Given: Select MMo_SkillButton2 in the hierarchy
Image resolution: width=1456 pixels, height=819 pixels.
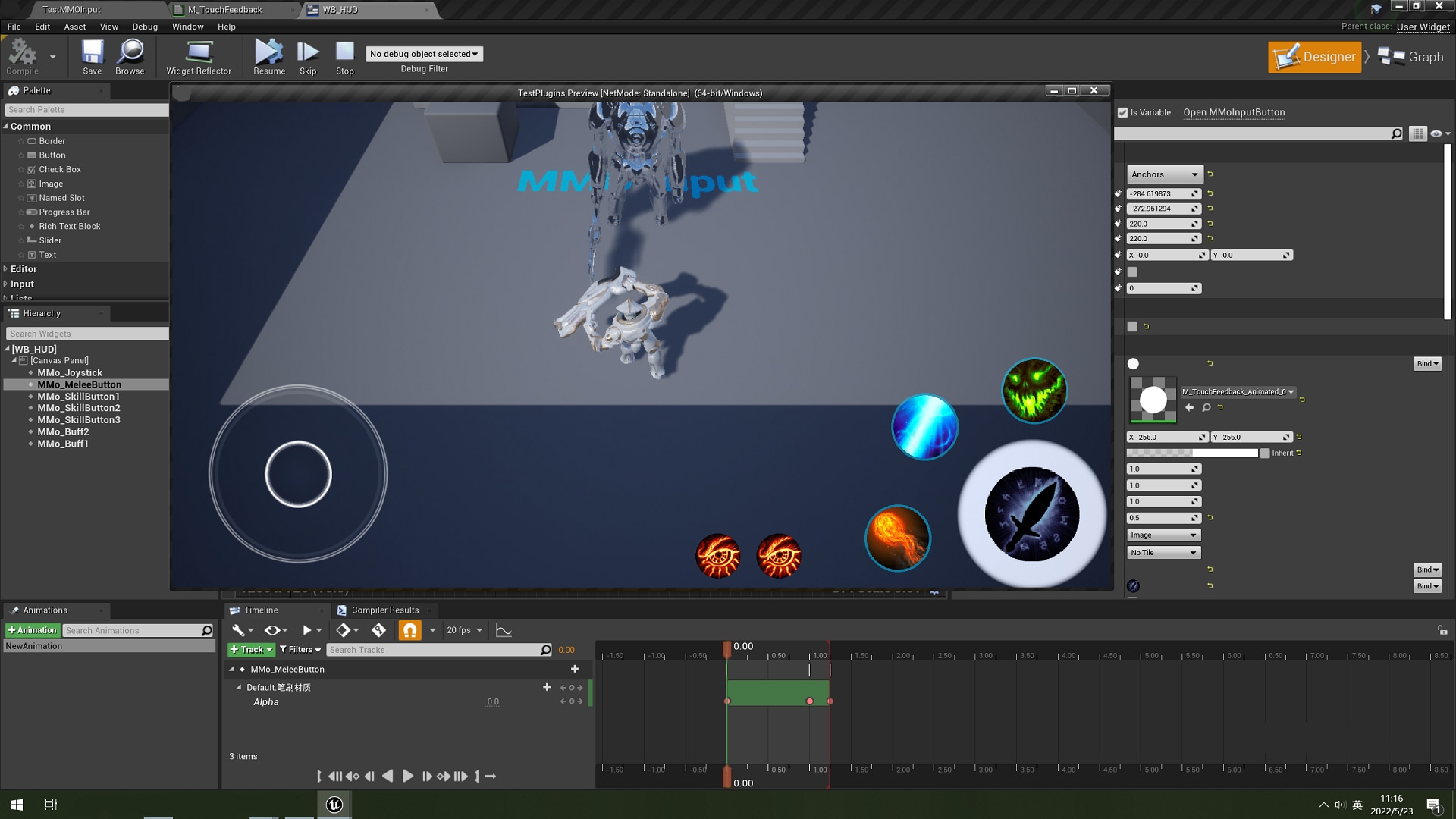Looking at the screenshot, I should coord(79,408).
